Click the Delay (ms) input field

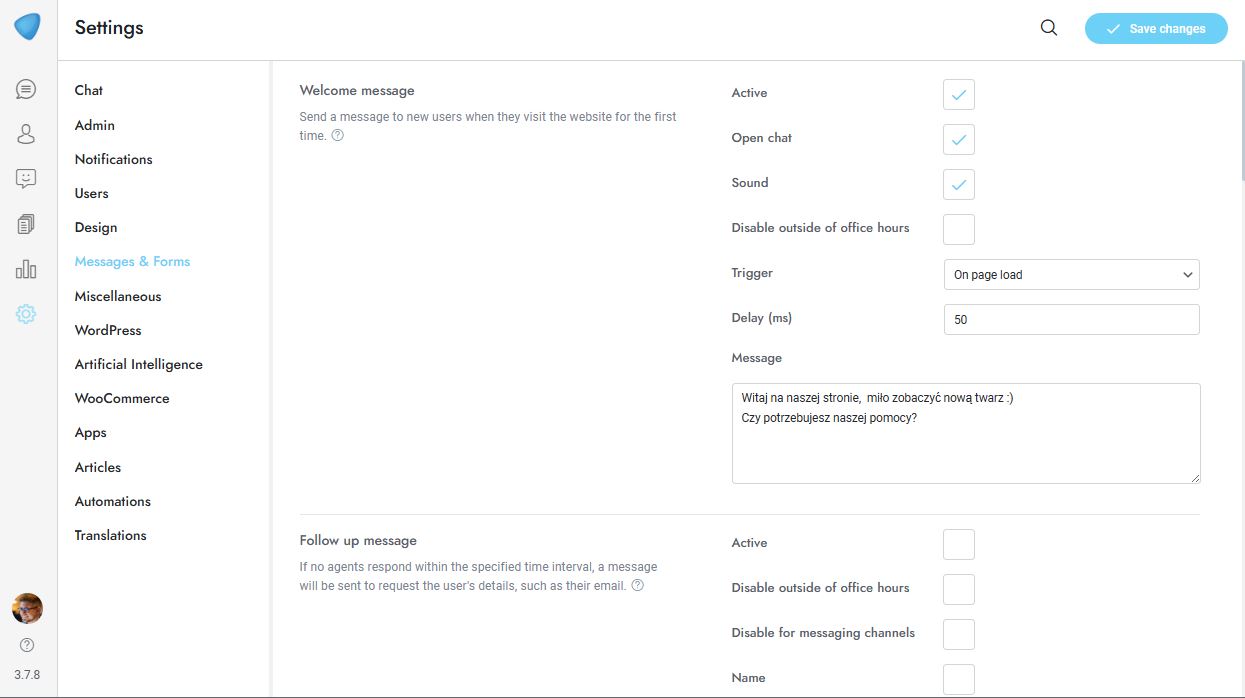coord(1071,319)
